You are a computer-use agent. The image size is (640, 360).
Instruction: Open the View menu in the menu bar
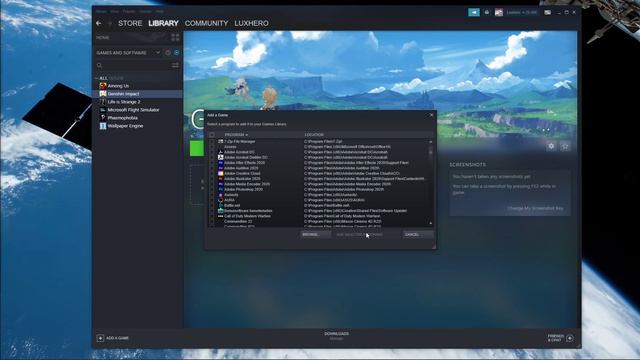pyautogui.click(x=115, y=11)
